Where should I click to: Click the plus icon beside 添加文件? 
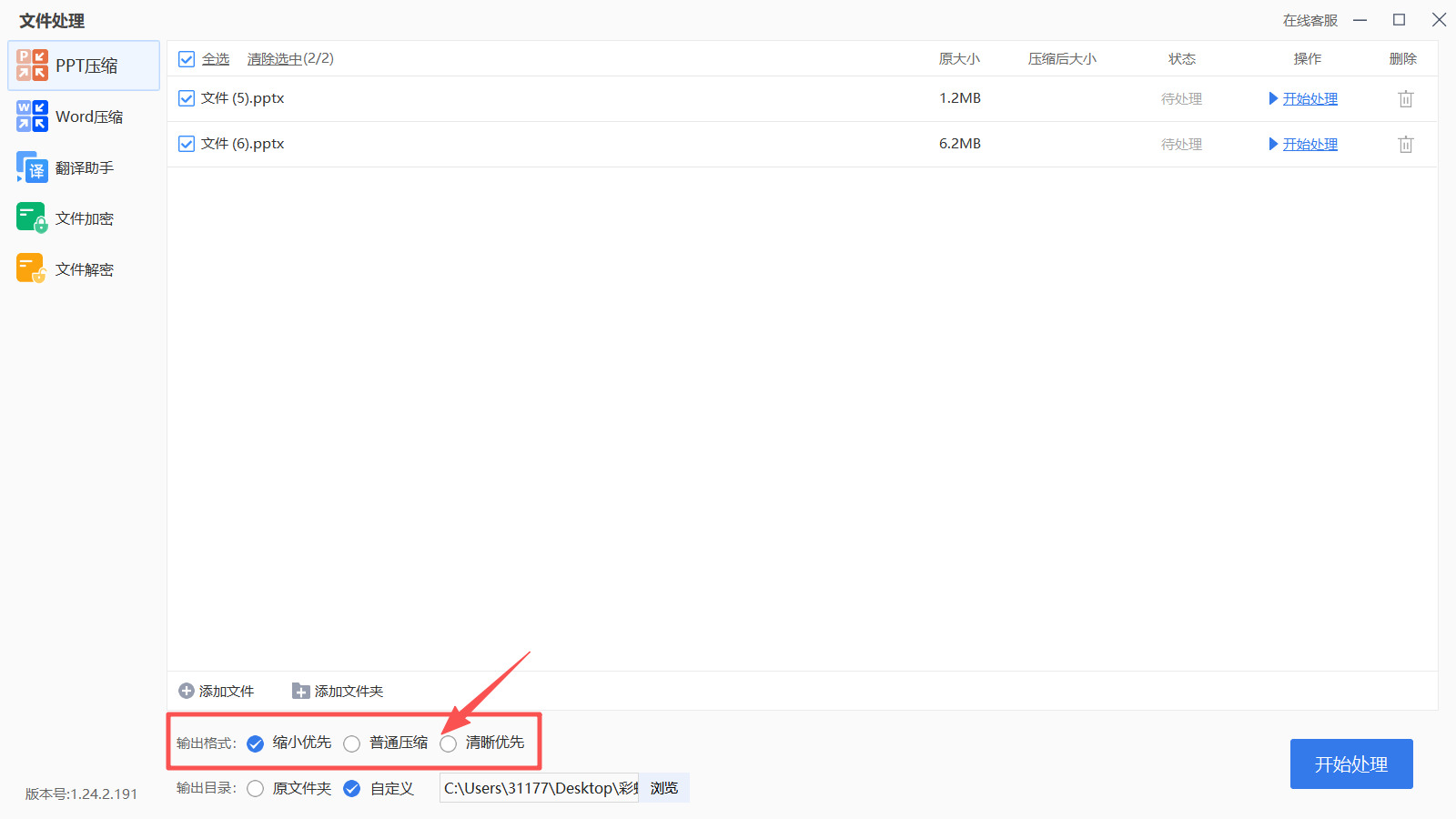coord(187,691)
